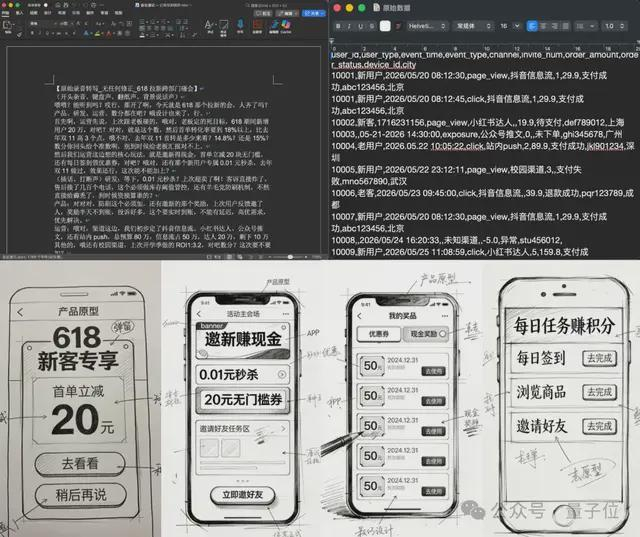Click 立即邀好友 button in the 活动主会场 mockup
This screenshot has height=537, width=640.
242,495
